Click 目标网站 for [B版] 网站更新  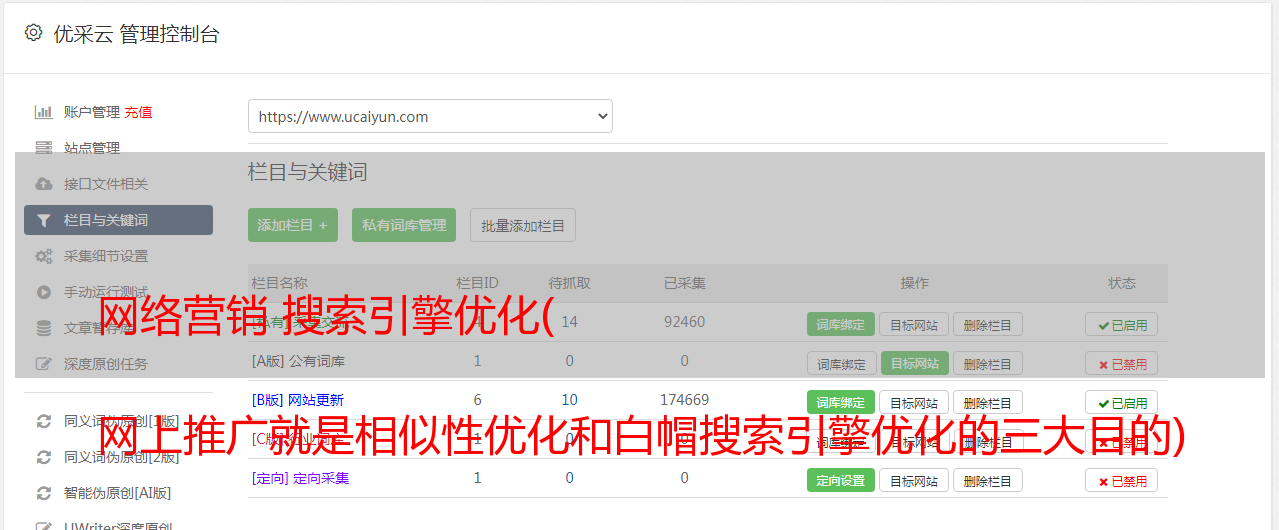click(x=914, y=402)
